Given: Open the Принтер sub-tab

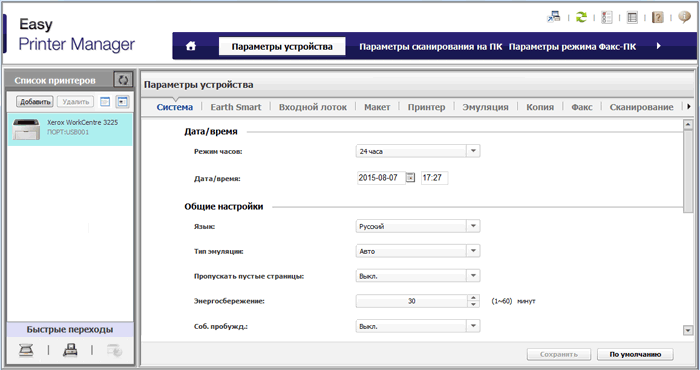Looking at the screenshot, I should point(426,107).
